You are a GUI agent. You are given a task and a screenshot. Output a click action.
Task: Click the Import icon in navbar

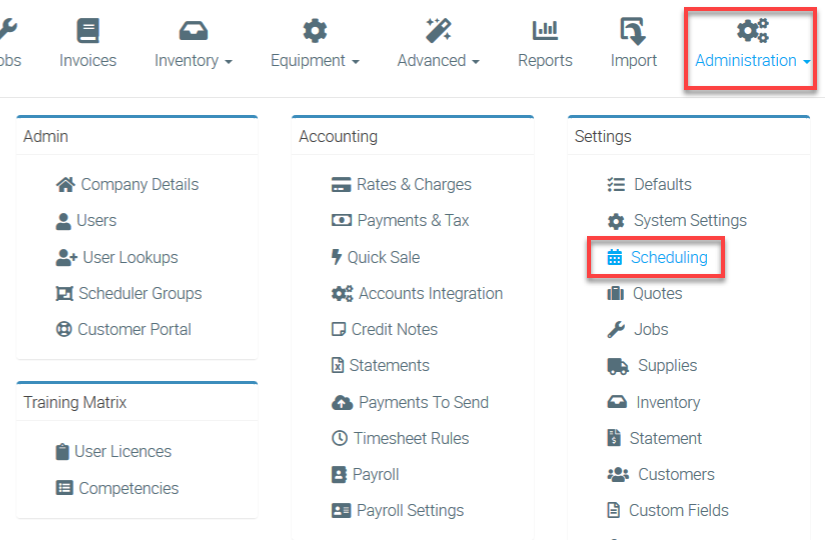coord(634,31)
